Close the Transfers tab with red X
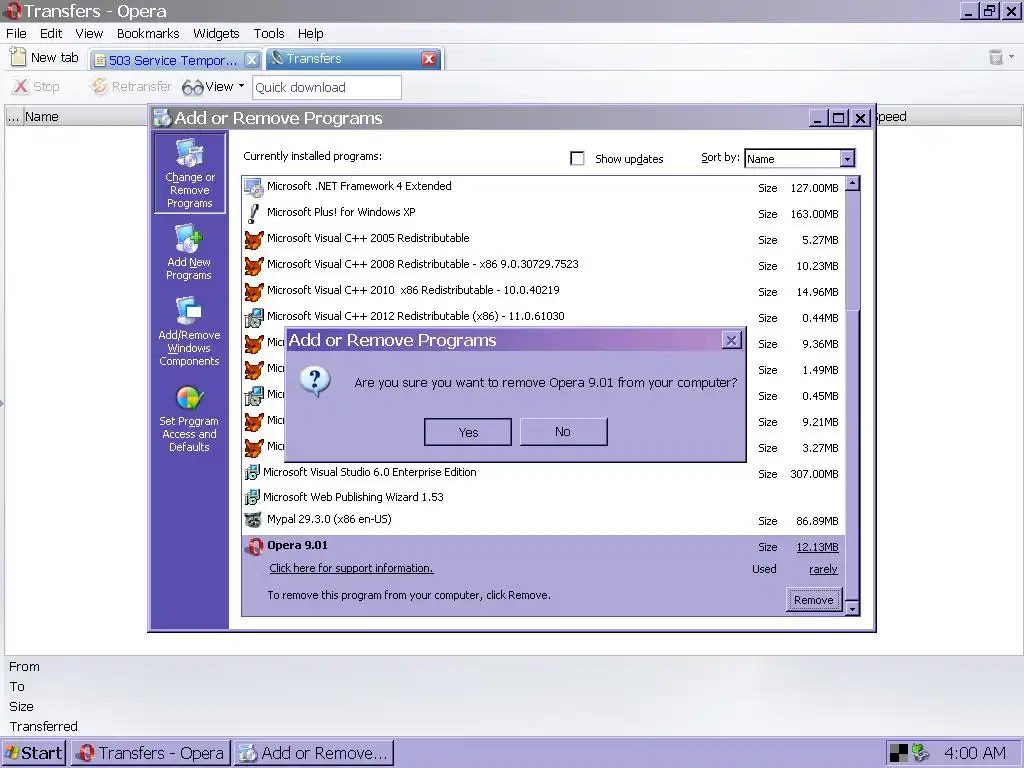The width and height of the screenshot is (1024, 768). [x=429, y=59]
